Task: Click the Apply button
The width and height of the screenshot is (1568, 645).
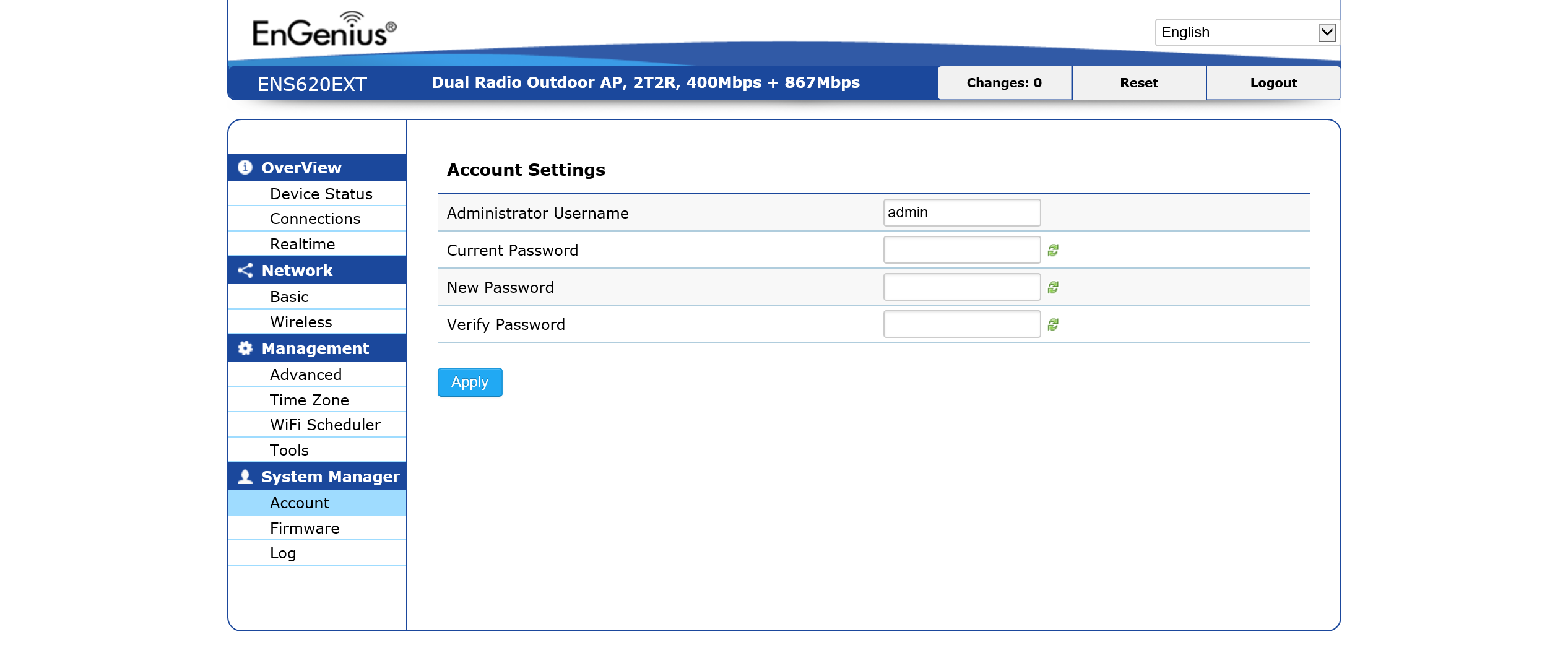Action: (x=470, y=382)
